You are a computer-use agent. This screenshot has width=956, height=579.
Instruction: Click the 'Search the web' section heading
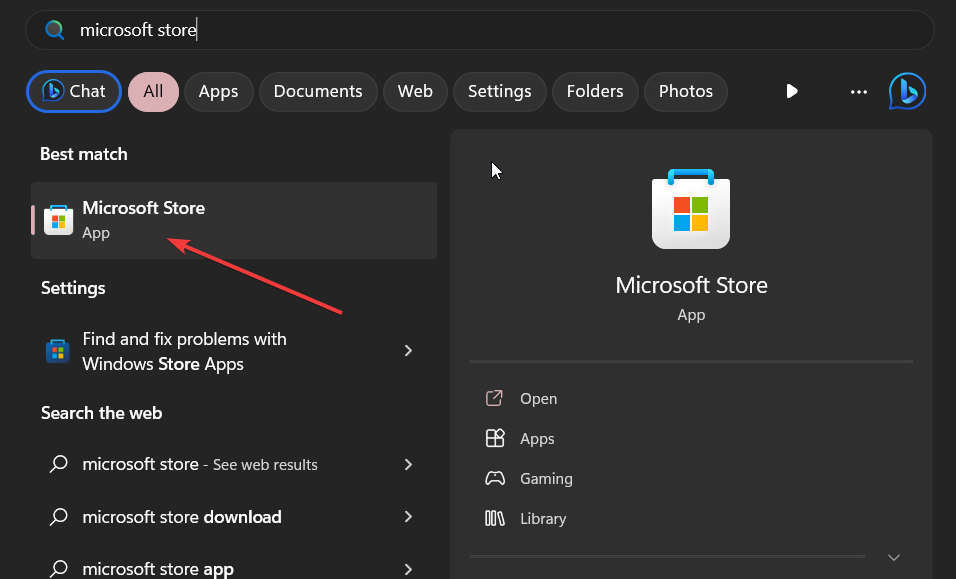[x=102, y=413]
